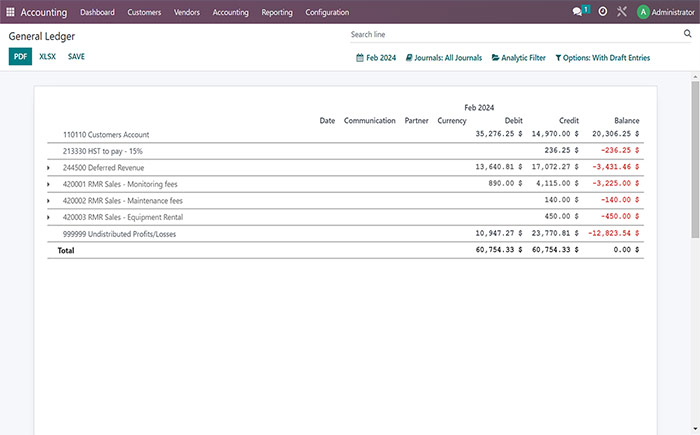Expand the 244500 Deferred Revenue row arrow
Screen dimensions: 700x435
tap(49, 168)
